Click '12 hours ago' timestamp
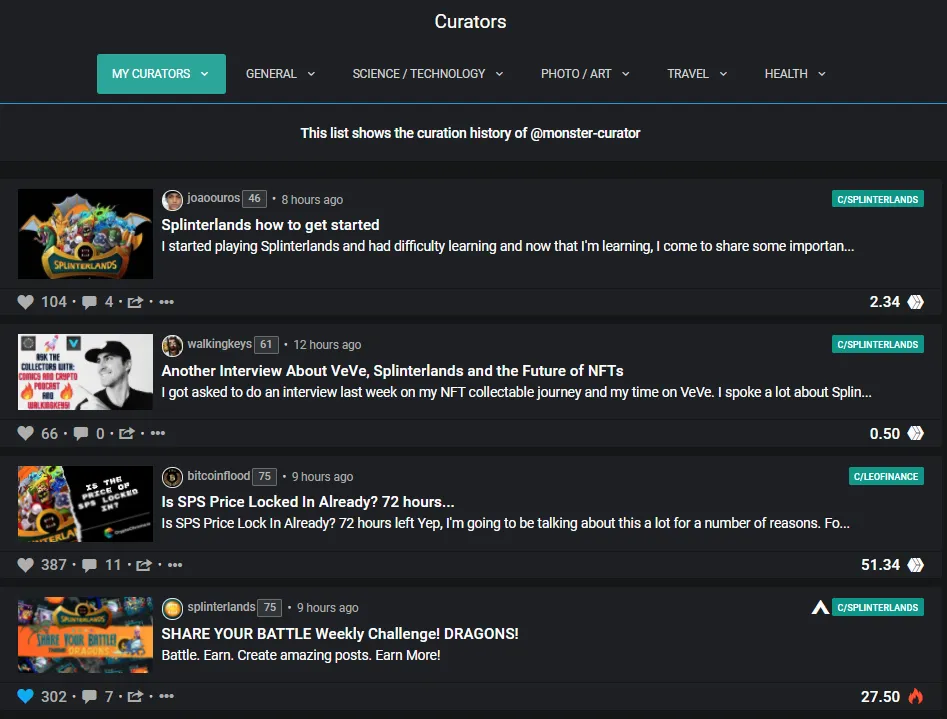Viewport: 947px width, 719px height. coord(327,344)
